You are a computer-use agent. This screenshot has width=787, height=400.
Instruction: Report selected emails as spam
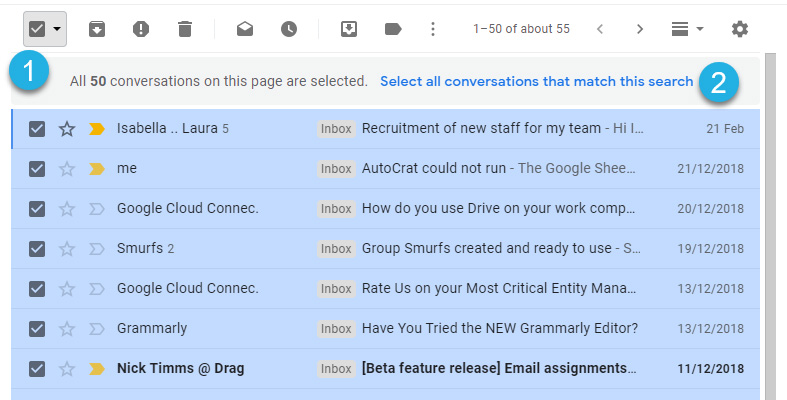click(141, 29)
